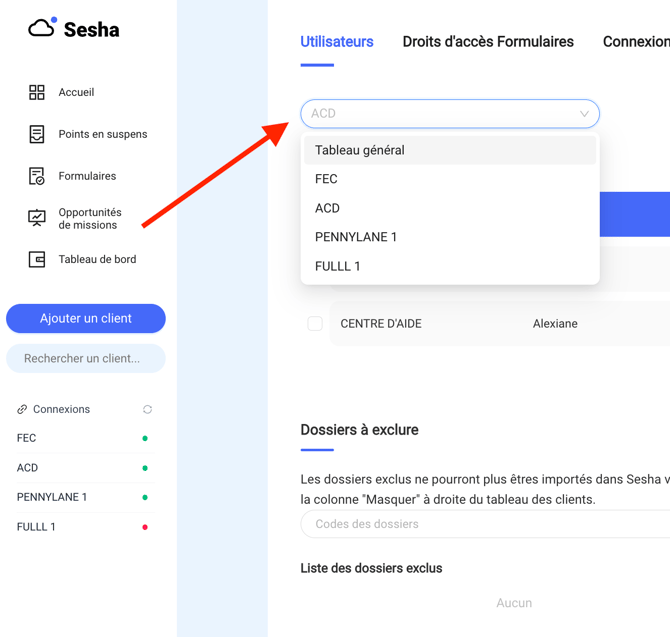
Task: Focus the Rechercher un client search field
Action: coord(86,358)
